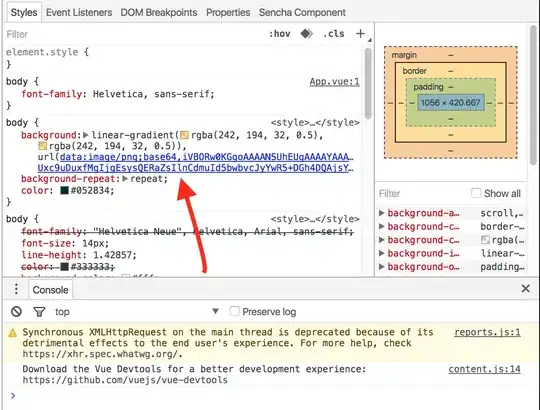This screenshot has height=410, width=540.
Task: Click the yellow warning triangle icon
Action: click(x=12, y=333)
